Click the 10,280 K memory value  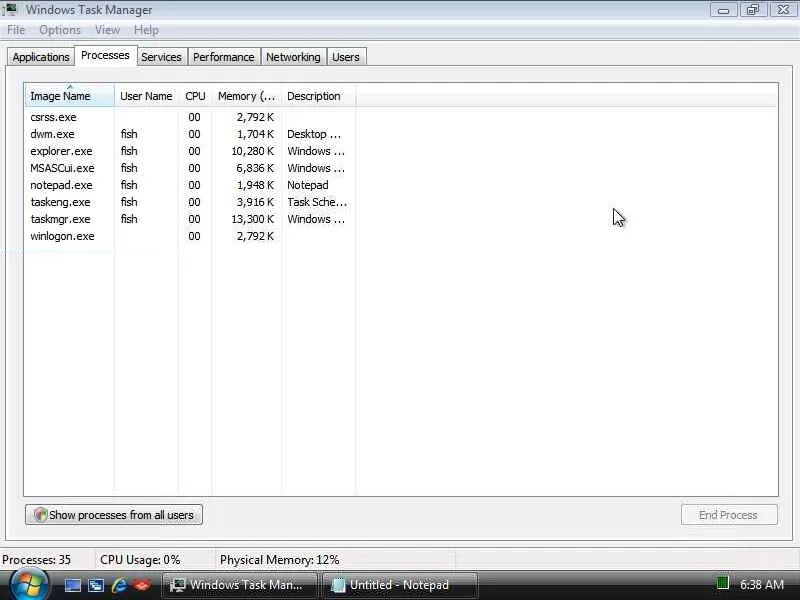pyautogui.click(x=253, y=151)
